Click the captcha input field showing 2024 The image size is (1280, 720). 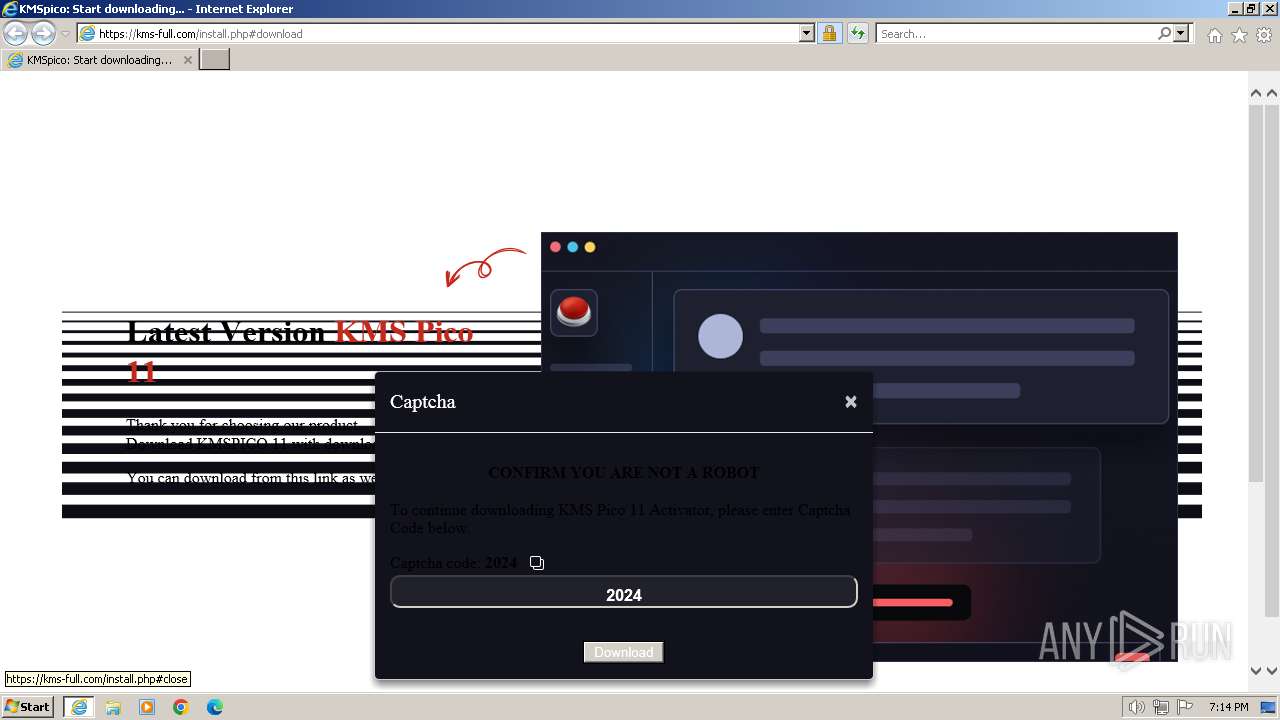(624, 591)
